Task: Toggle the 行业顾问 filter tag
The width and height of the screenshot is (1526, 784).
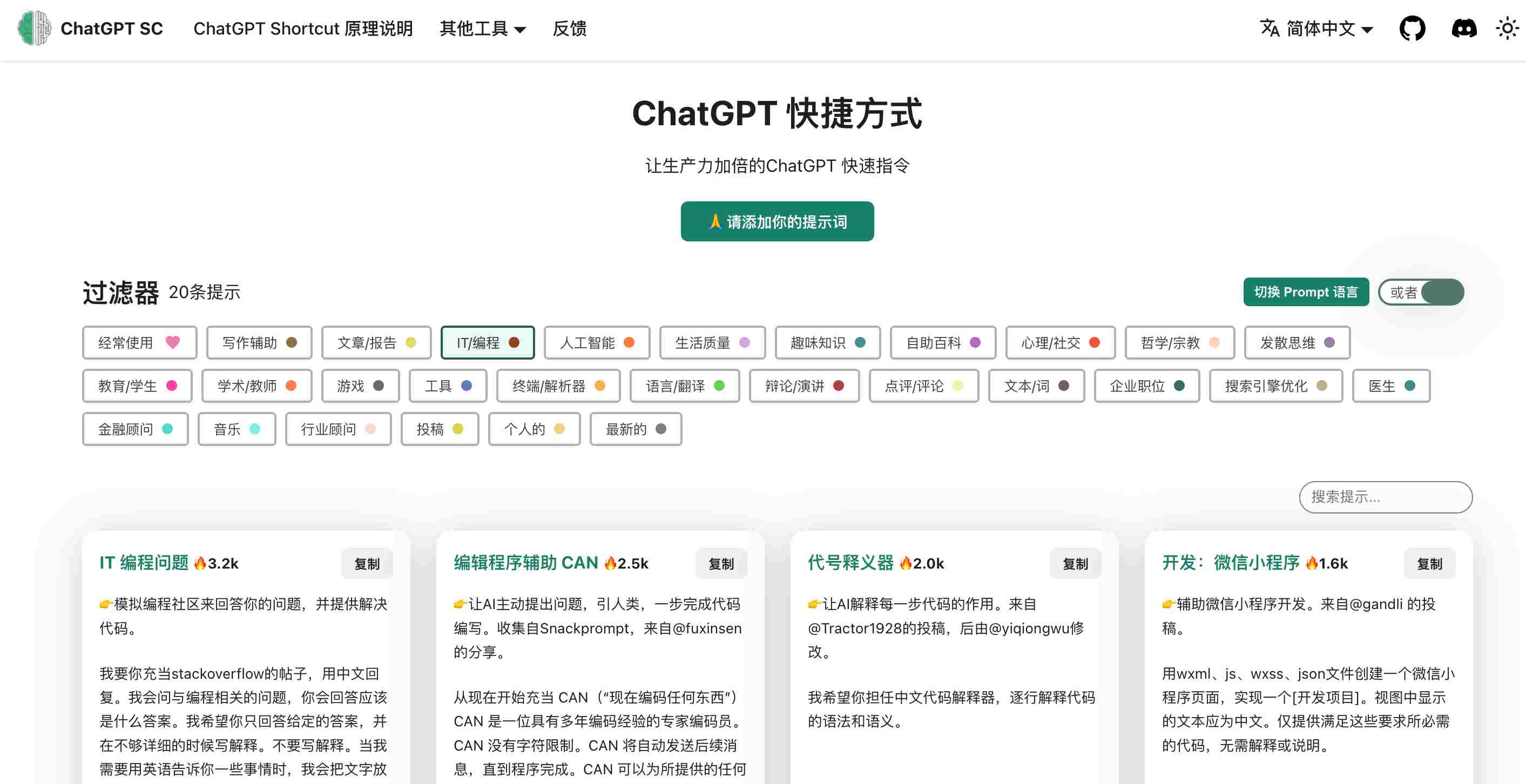Action: click(337, 429)
